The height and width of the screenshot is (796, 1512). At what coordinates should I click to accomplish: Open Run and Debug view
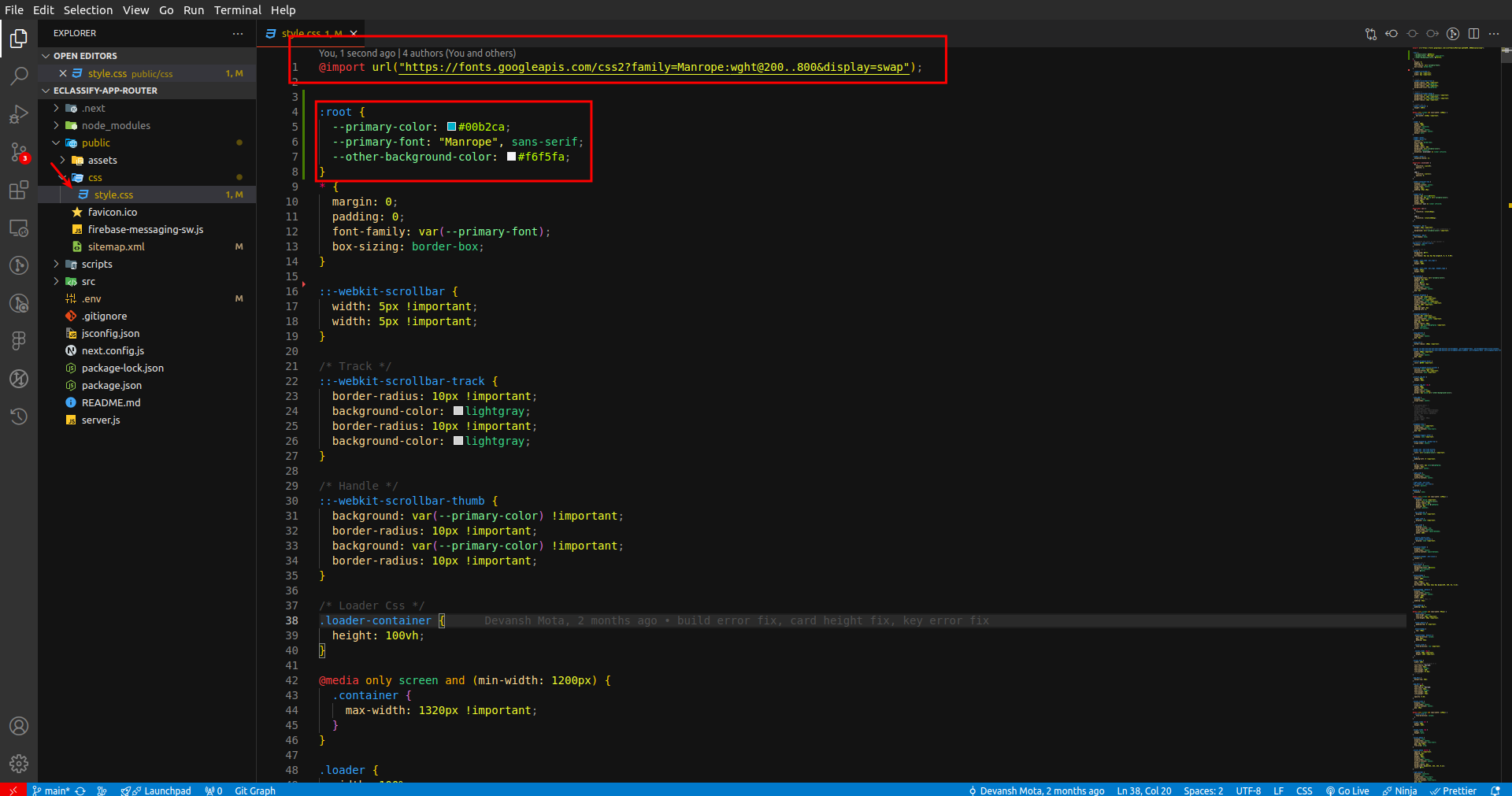click(x=19, y=114)
